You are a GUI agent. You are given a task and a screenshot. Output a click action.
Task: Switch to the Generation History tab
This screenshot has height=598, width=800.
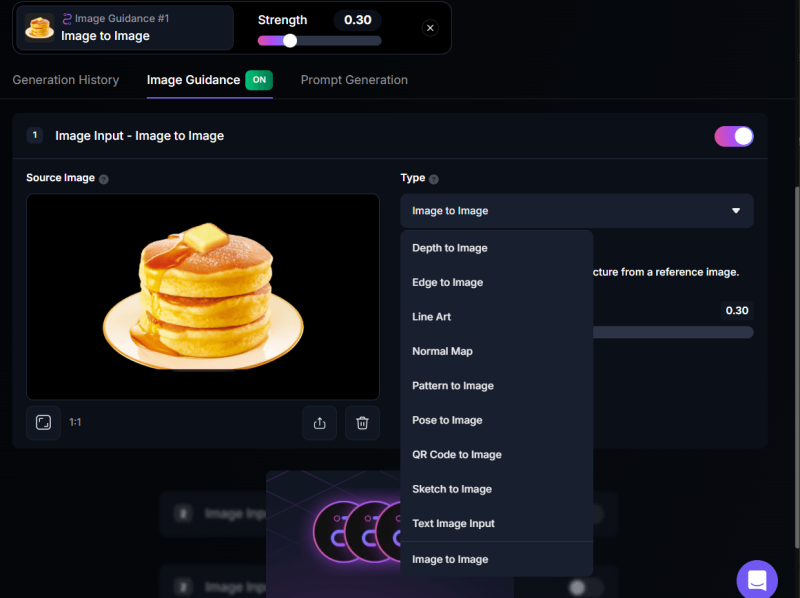pyautogui.click(x=65, y=80)
